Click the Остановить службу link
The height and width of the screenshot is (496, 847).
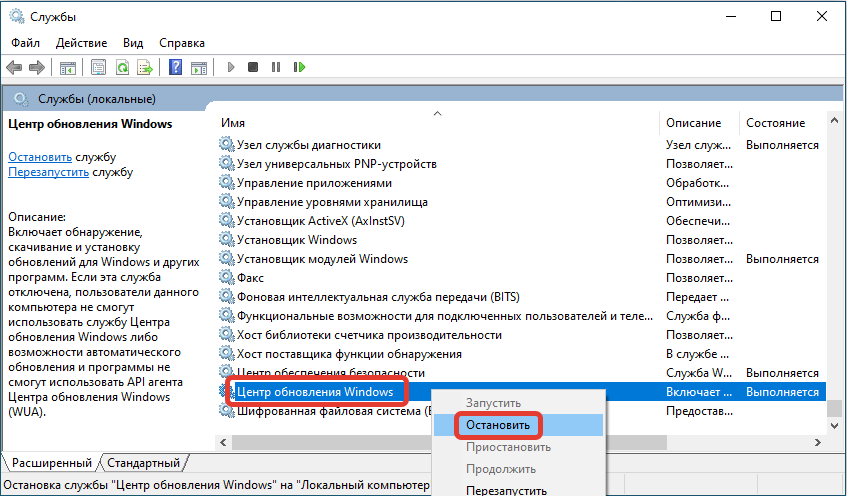pos(40,157)
